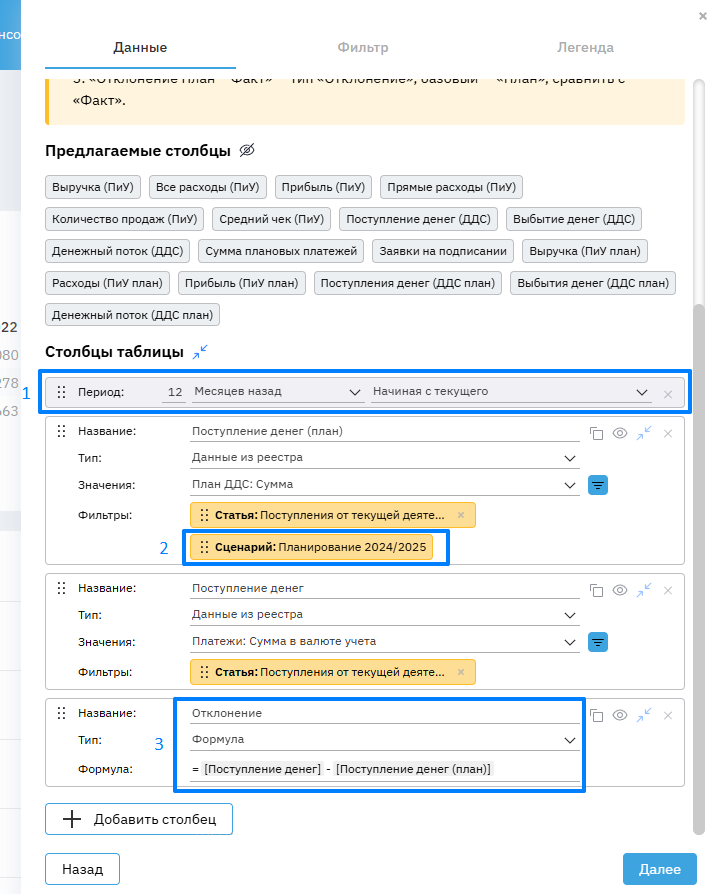Screen dimensions: 718x894
Task: Collapse all table columns using the arrows icon
Action: point(201,352)
